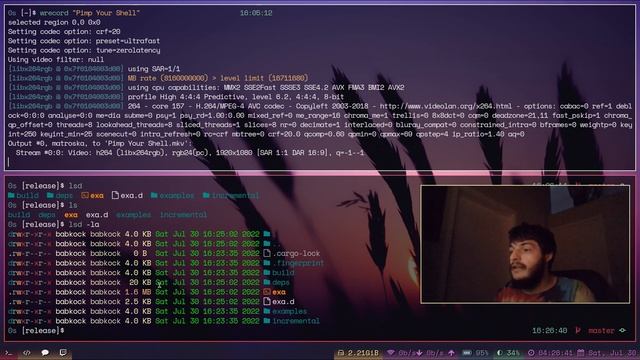
Task: Click the exa binary icon in lsd -la listing
Action: (x=267, y=292)
